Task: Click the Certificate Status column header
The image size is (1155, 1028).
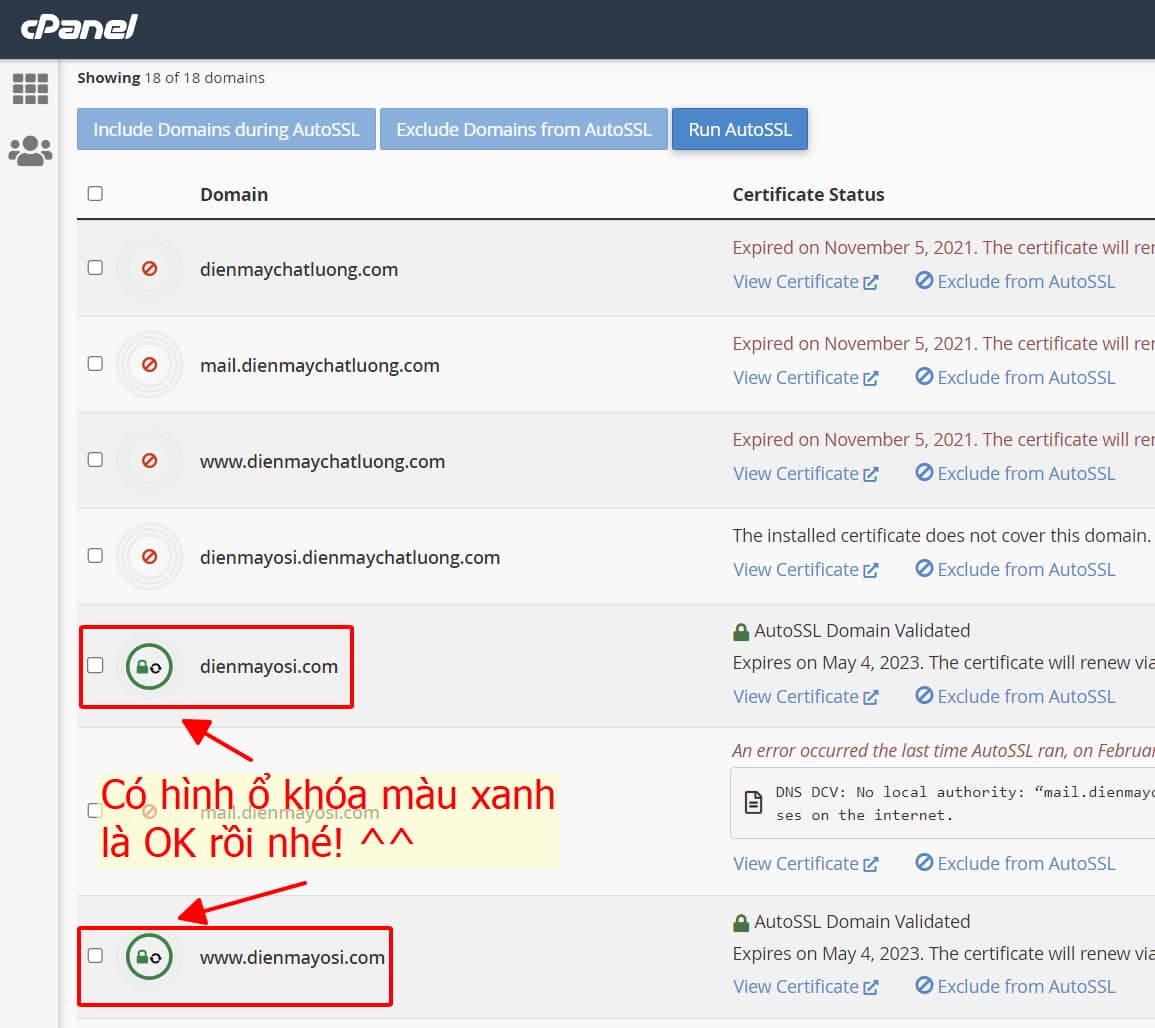Action: coord(808,194)
